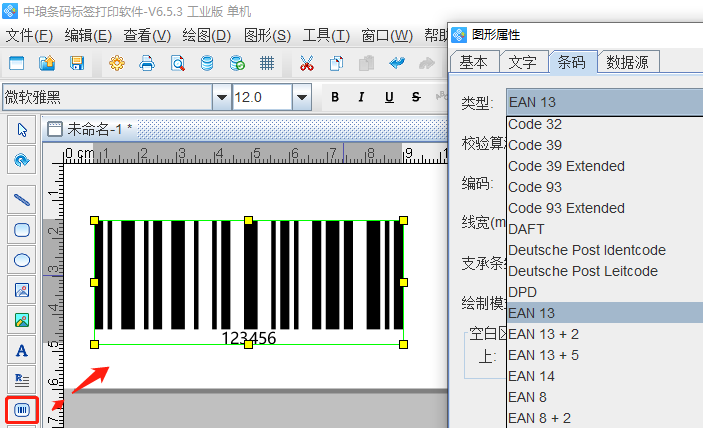Screen dimensions: 703x428
Task: Open the 类型 barcode type combo box
Action: 604,102
